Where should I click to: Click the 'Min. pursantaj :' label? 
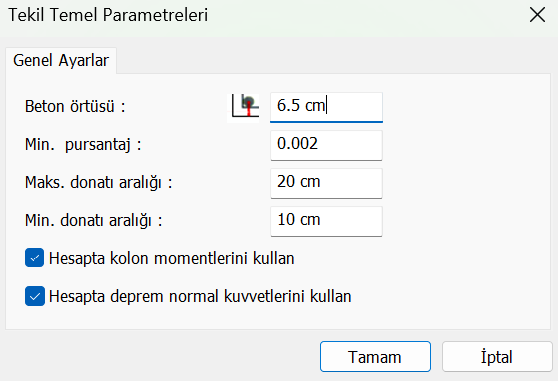pyautogui.click(x=83, y=145)
